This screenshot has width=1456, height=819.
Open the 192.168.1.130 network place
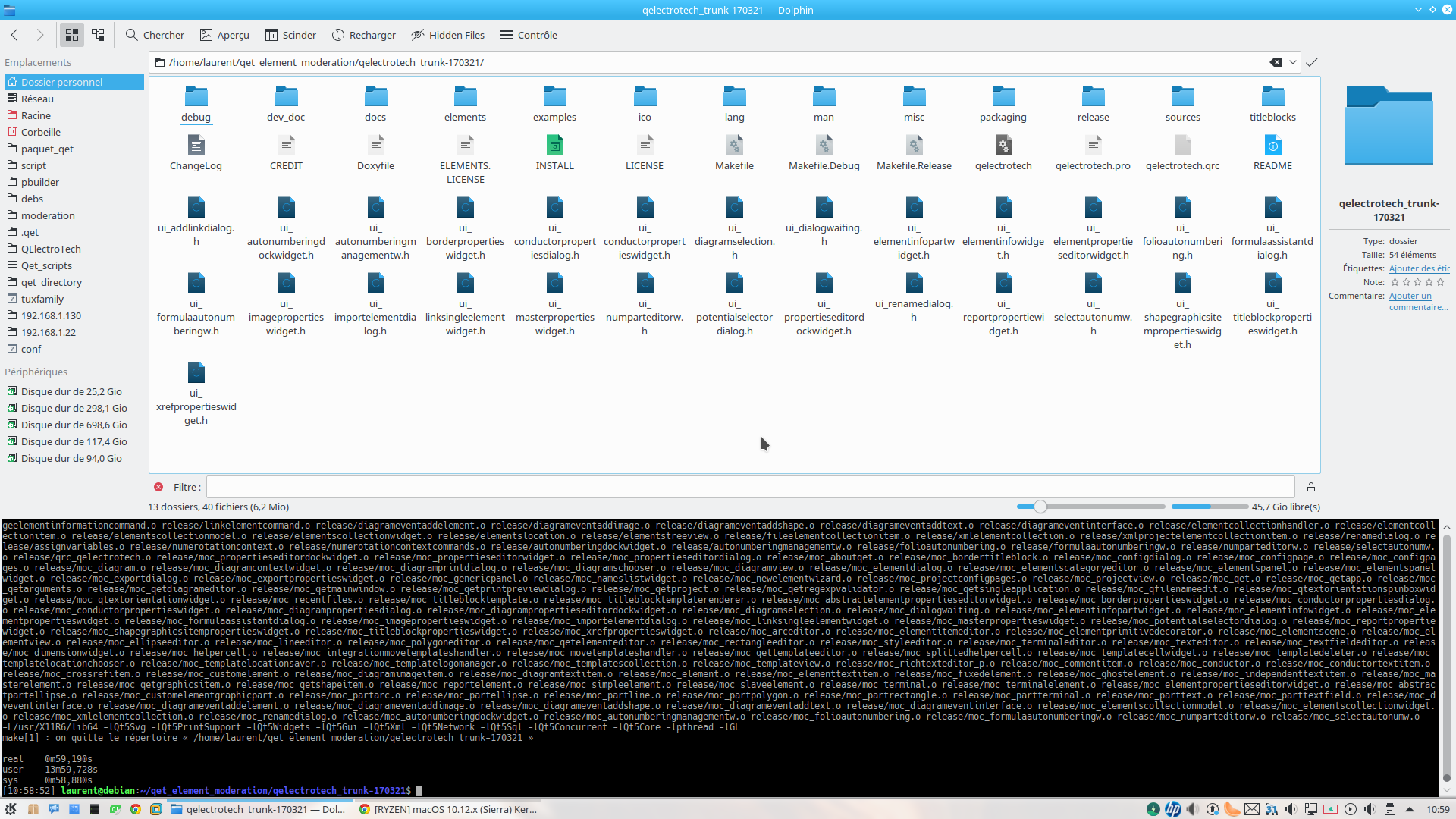[74, 315]
